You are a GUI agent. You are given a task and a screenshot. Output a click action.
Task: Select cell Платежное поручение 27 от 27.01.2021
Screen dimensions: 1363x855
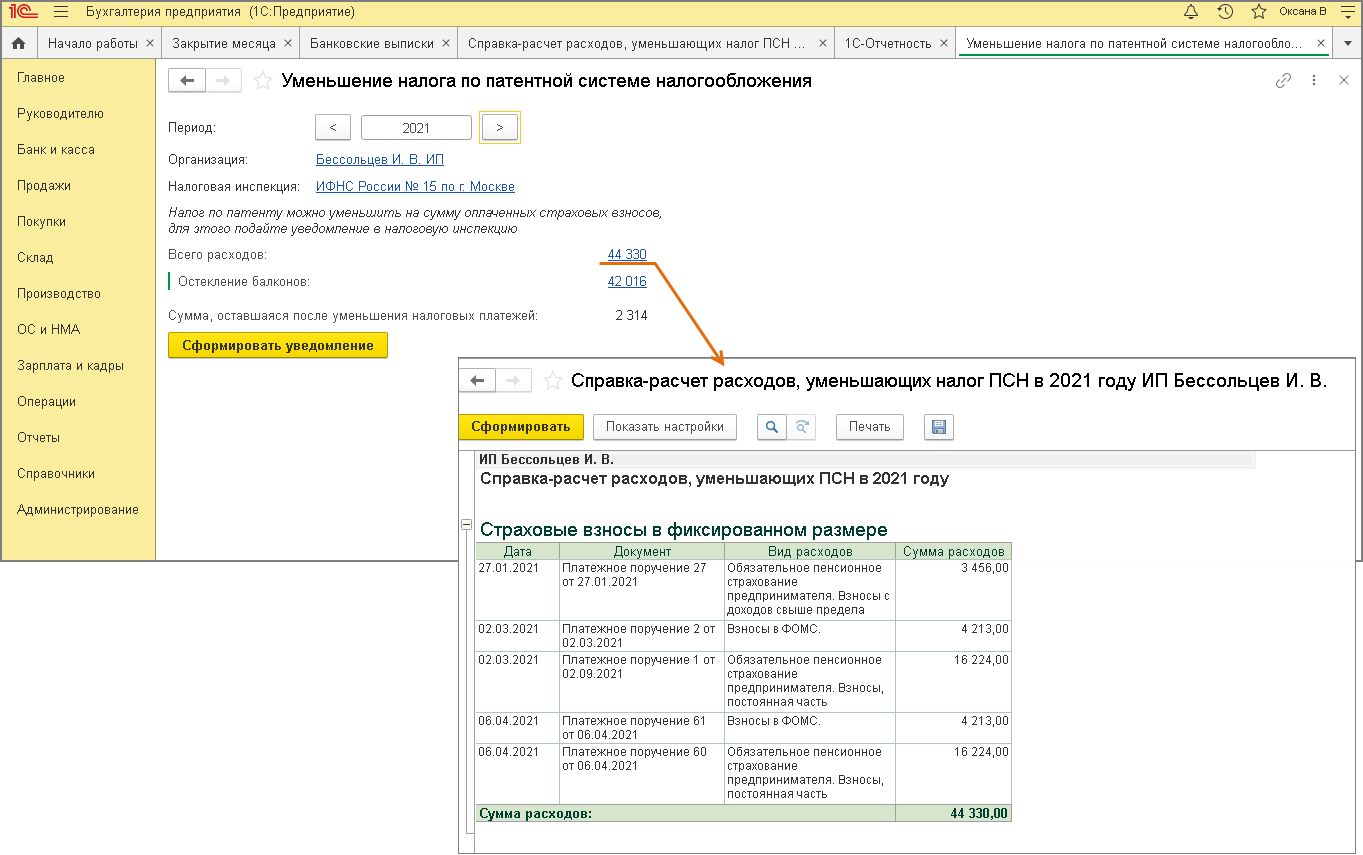tap(642, 590)
